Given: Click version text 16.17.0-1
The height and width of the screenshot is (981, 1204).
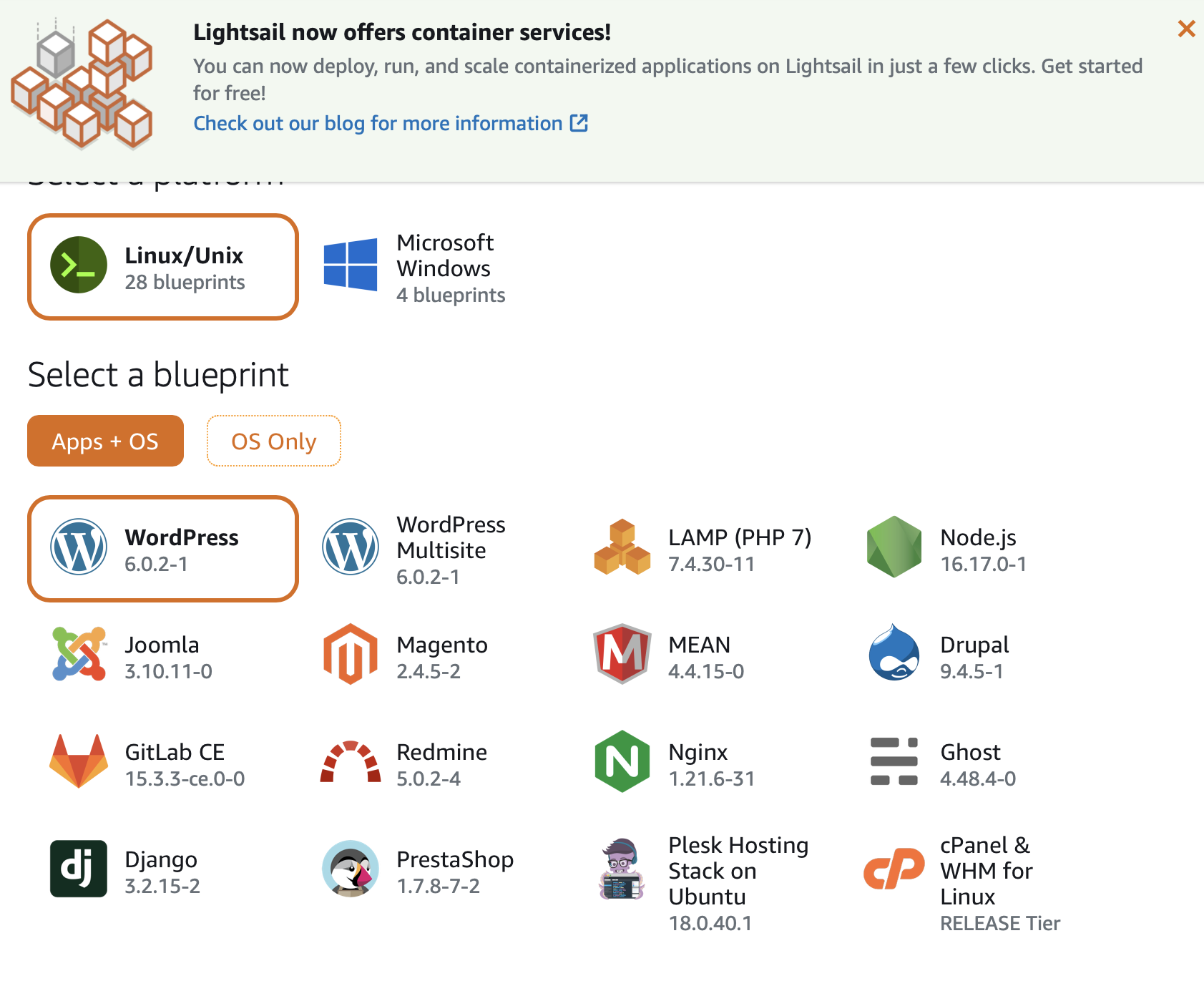Looking at the screenshot, I should [x=983, y=564].
